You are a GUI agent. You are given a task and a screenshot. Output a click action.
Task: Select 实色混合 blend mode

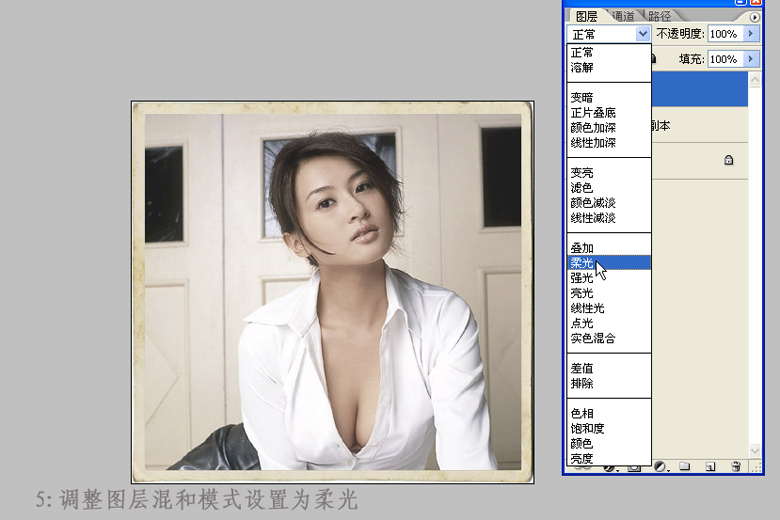coord(609,338)
